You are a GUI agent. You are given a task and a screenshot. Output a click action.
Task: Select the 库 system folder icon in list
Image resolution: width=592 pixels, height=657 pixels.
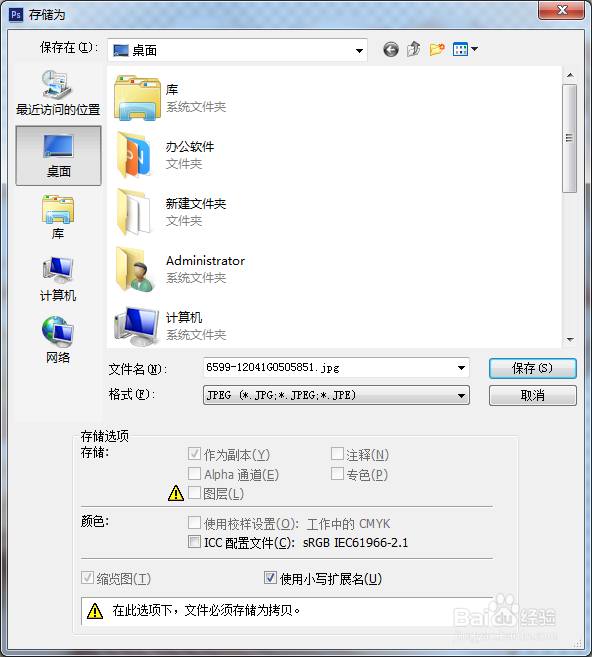pyautogui.click(x=137, y=98)
